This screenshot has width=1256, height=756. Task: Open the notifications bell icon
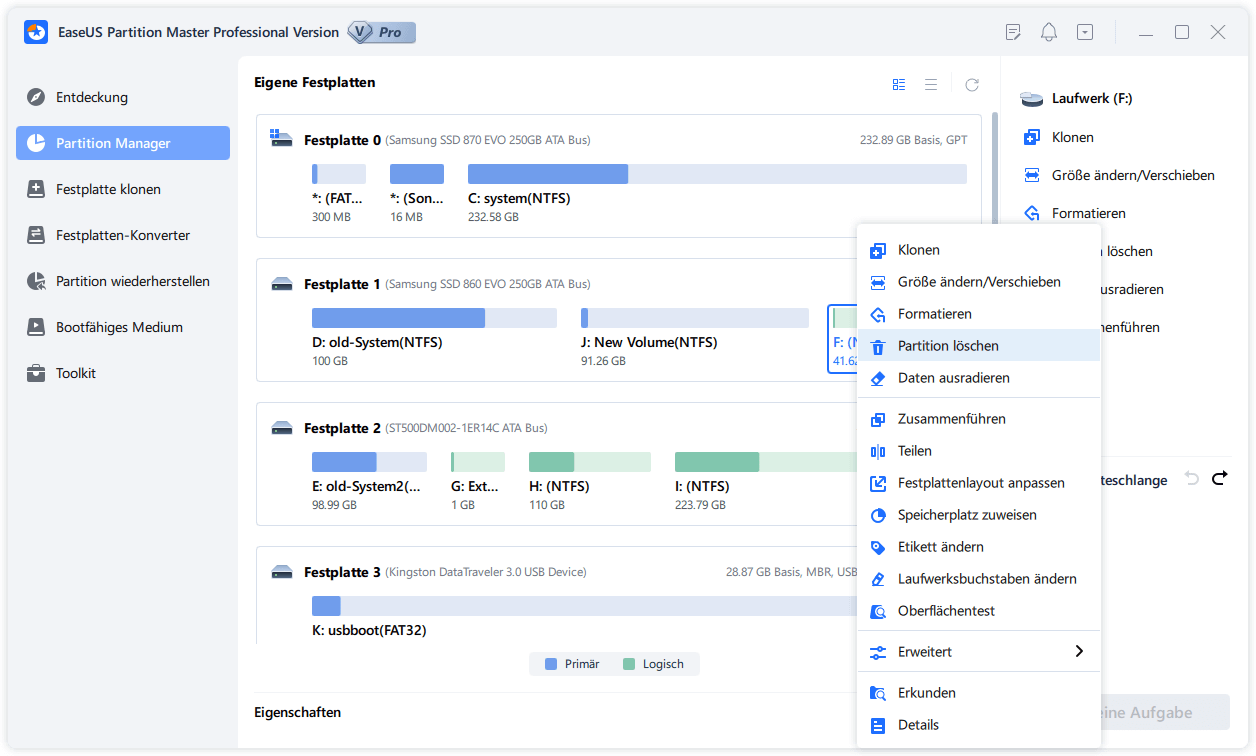(1049, 32)
